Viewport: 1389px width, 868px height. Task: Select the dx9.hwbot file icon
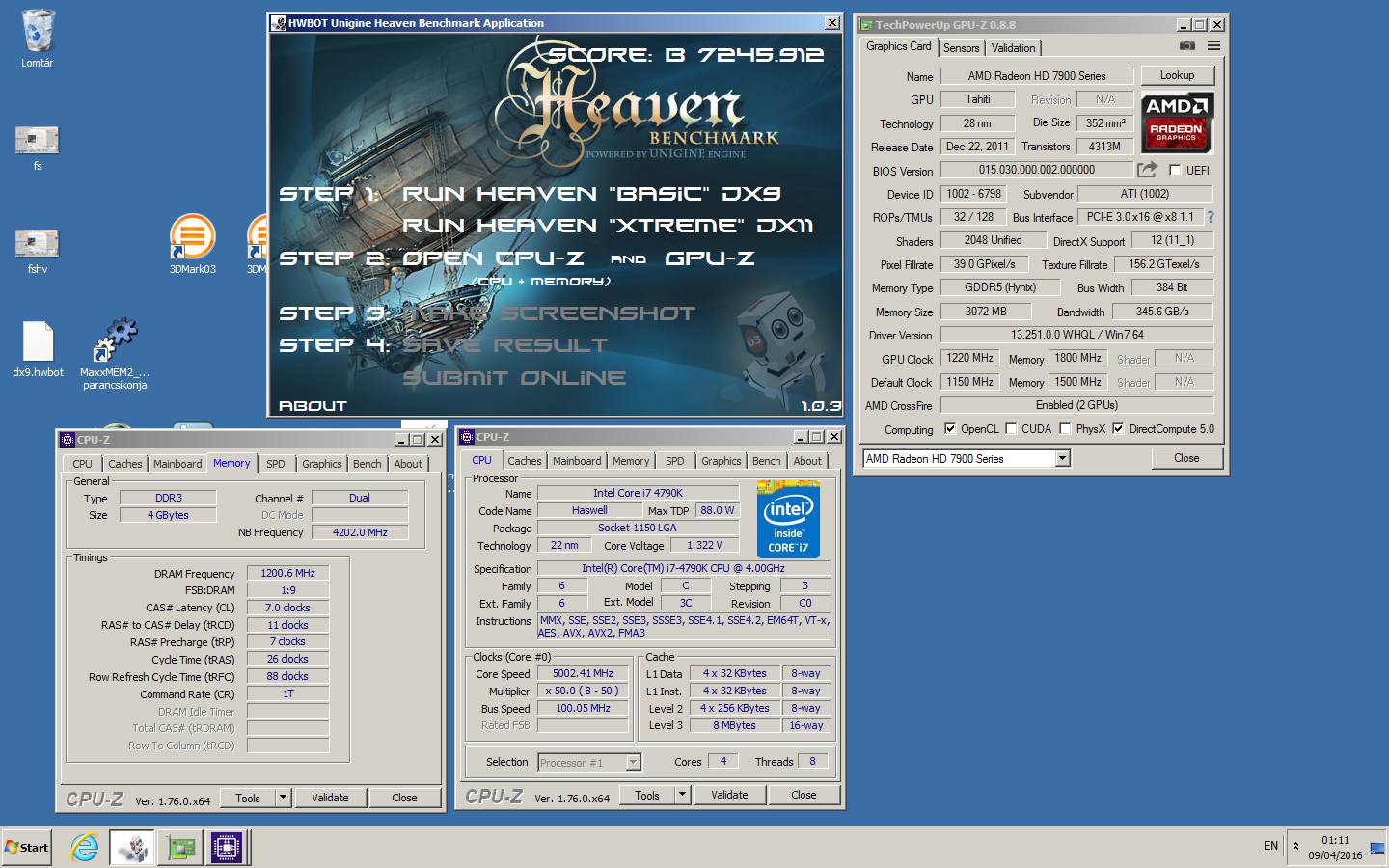[x=38, y=341]
